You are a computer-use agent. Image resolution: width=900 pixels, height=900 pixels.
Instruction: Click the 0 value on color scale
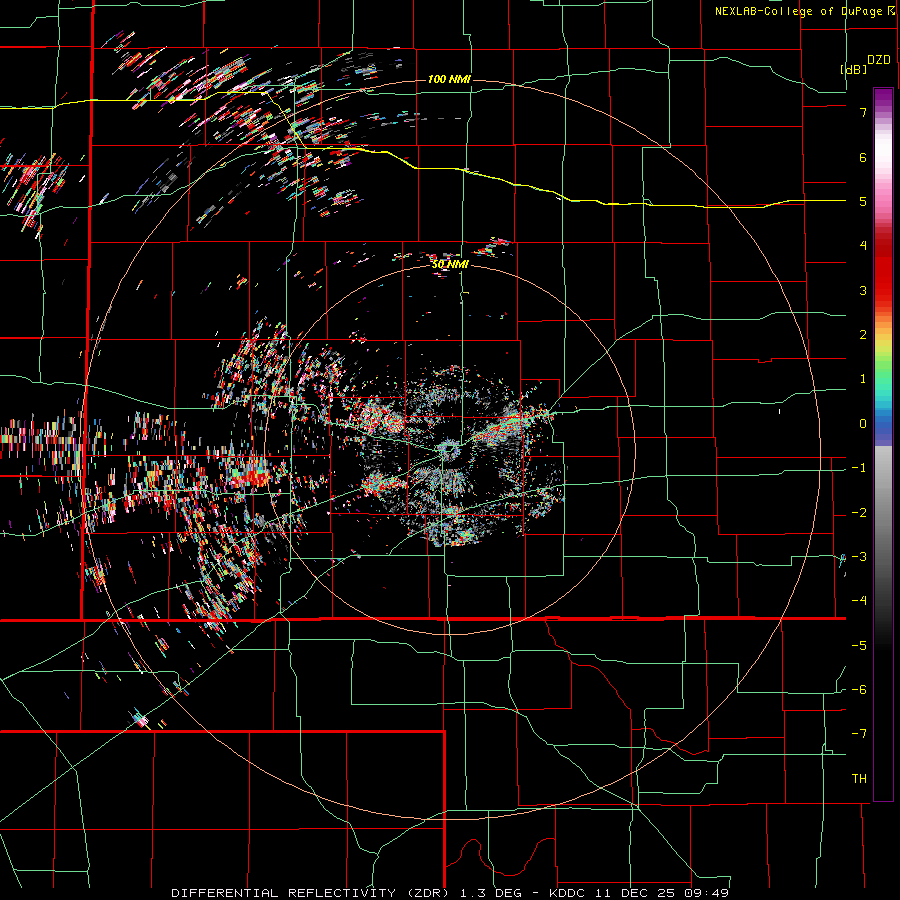pyautogui.click(x=863, y=424)
